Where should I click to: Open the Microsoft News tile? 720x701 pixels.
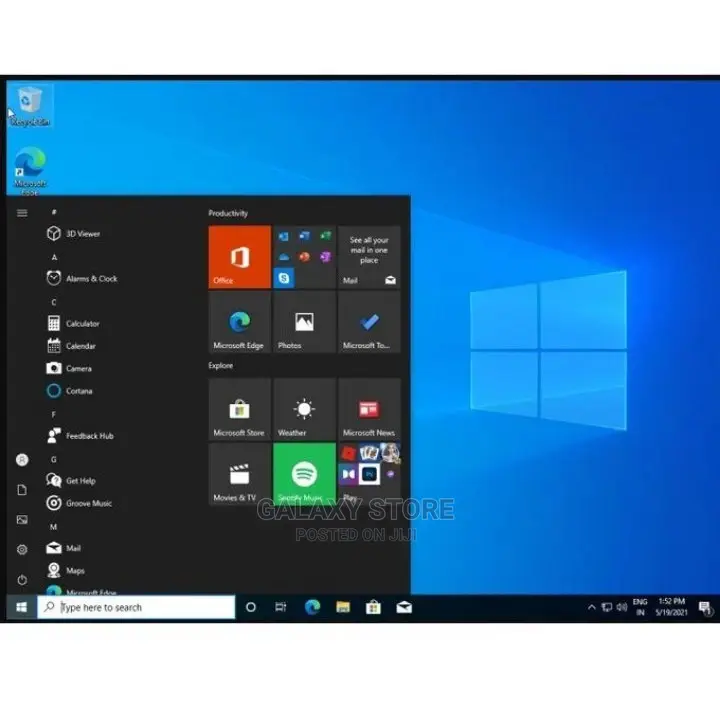[x=369, y=409]
